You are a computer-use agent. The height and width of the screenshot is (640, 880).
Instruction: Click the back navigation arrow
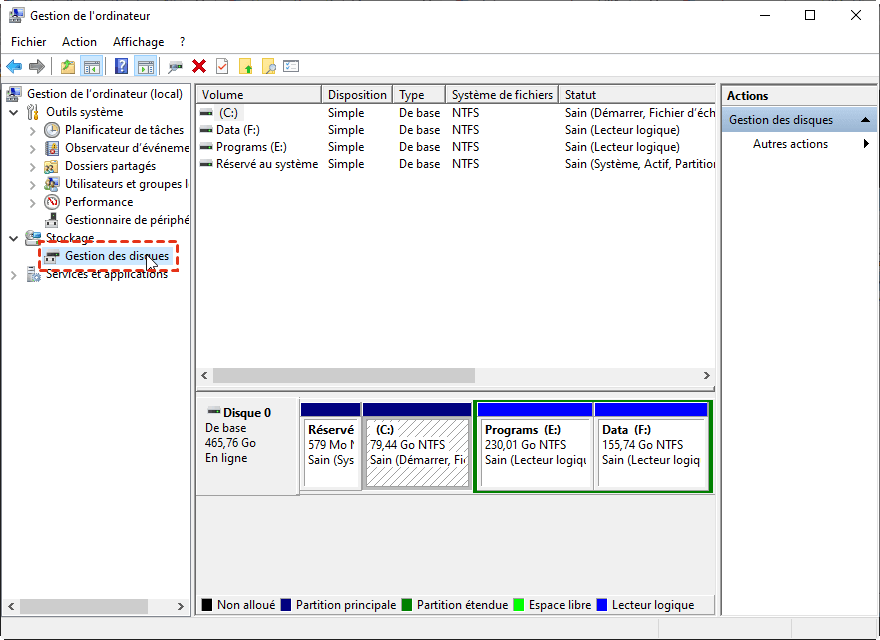pos(13,66)
